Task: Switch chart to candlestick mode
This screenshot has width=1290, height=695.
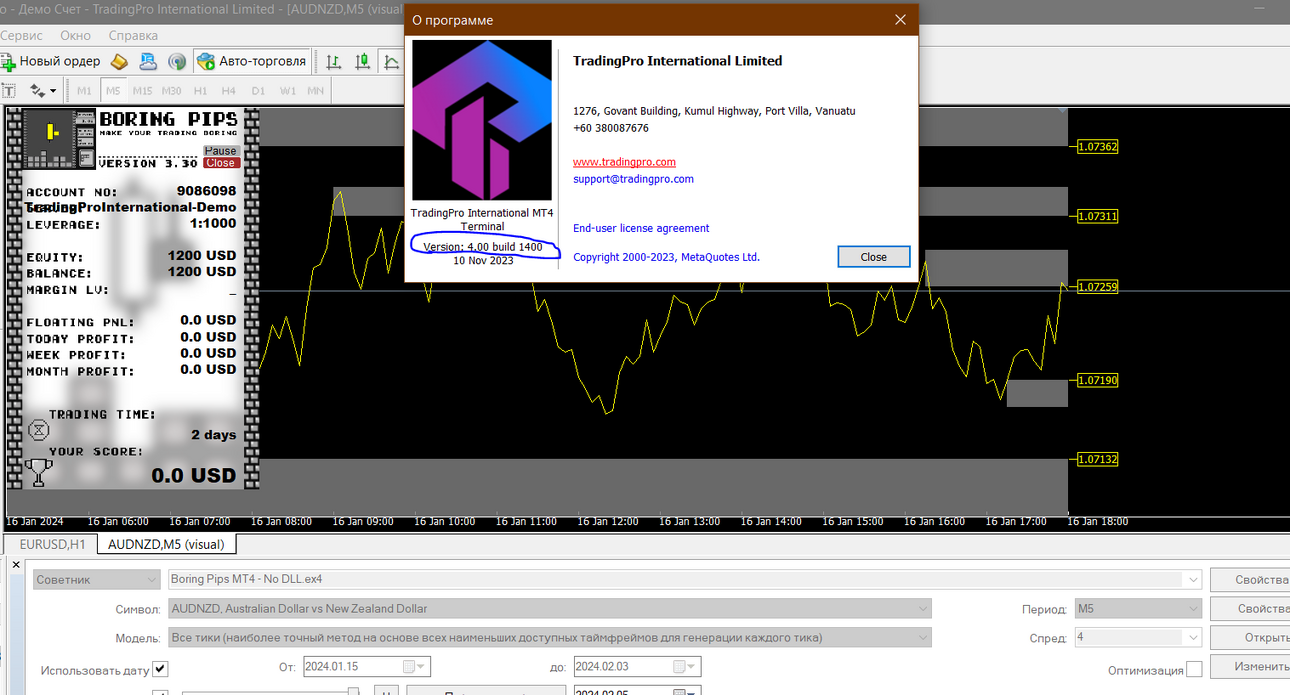Action: [x=362, y=61]
